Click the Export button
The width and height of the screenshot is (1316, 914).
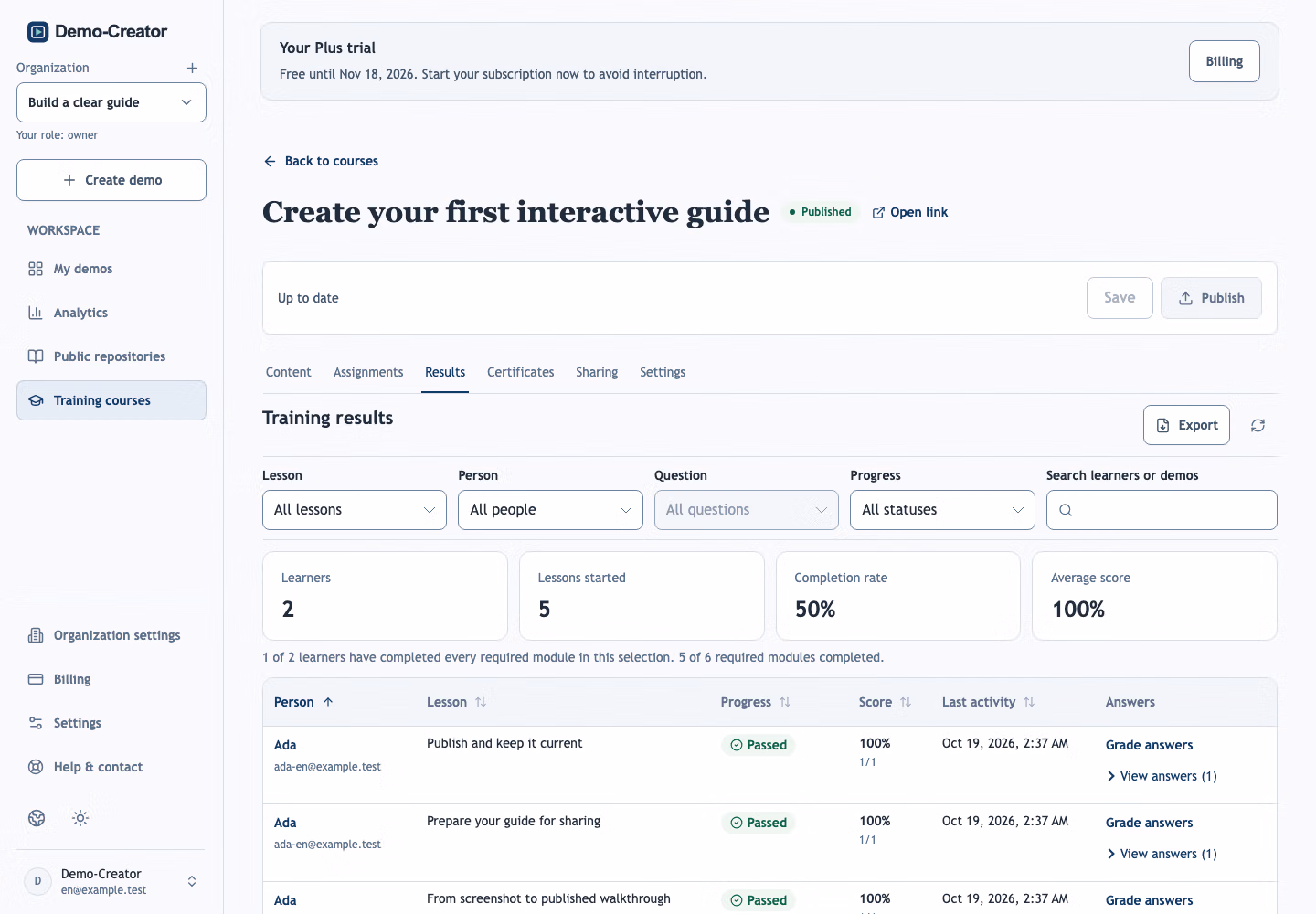[x=1186, y=425]
